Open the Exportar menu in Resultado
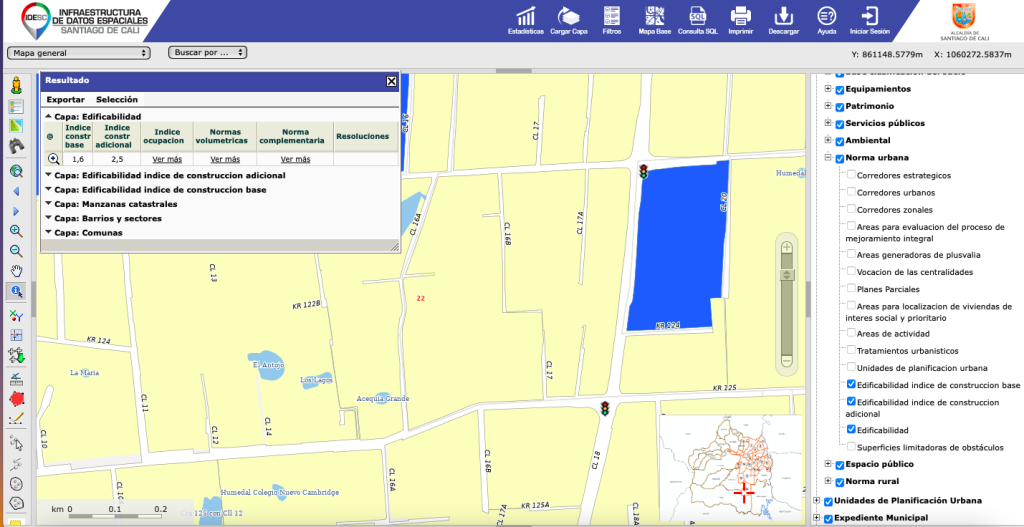1024x527 pixels. click(65, 99)
